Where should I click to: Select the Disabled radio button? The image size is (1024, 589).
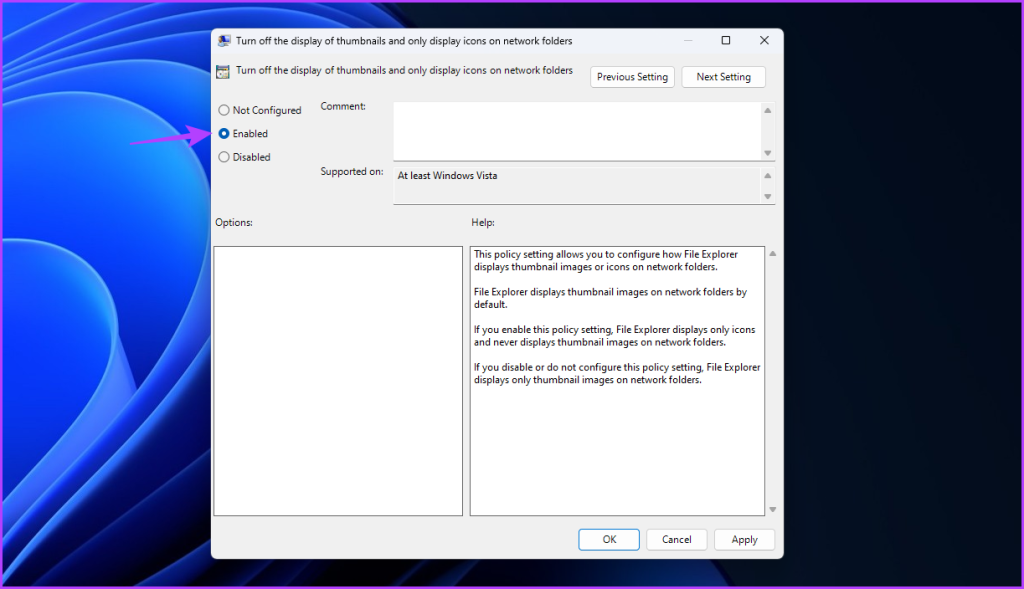pos(224,157)
